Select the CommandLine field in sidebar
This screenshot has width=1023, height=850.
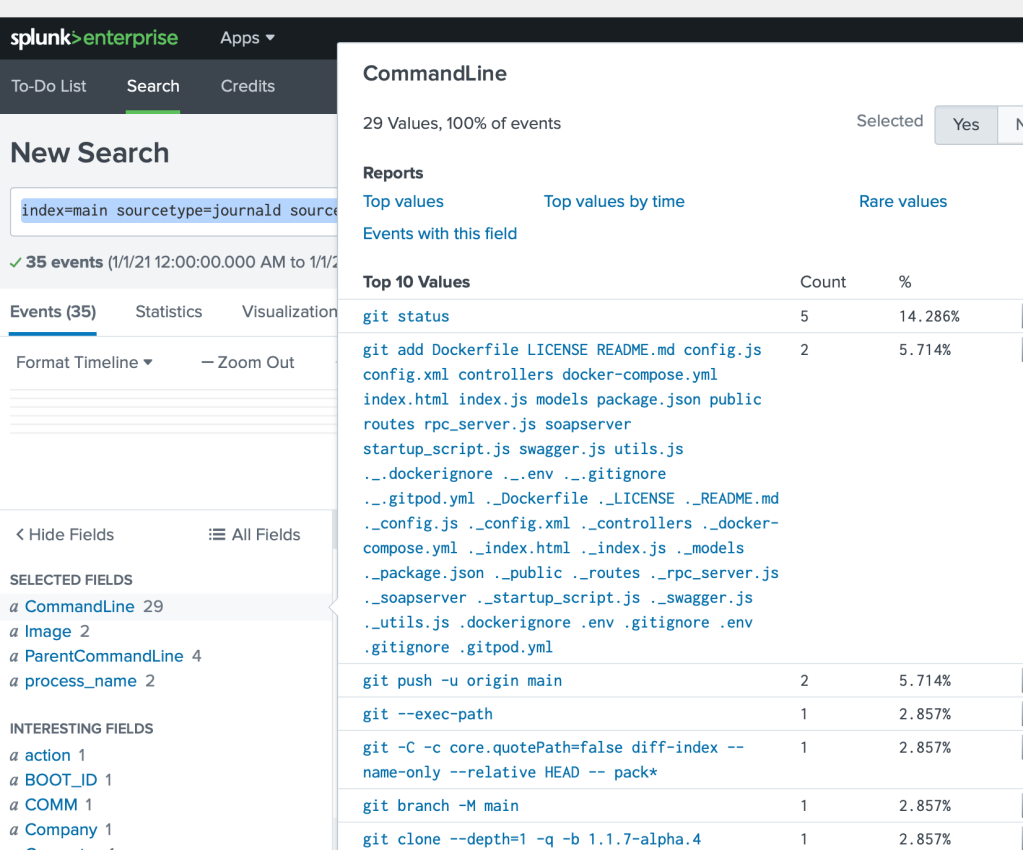(79, 606)
